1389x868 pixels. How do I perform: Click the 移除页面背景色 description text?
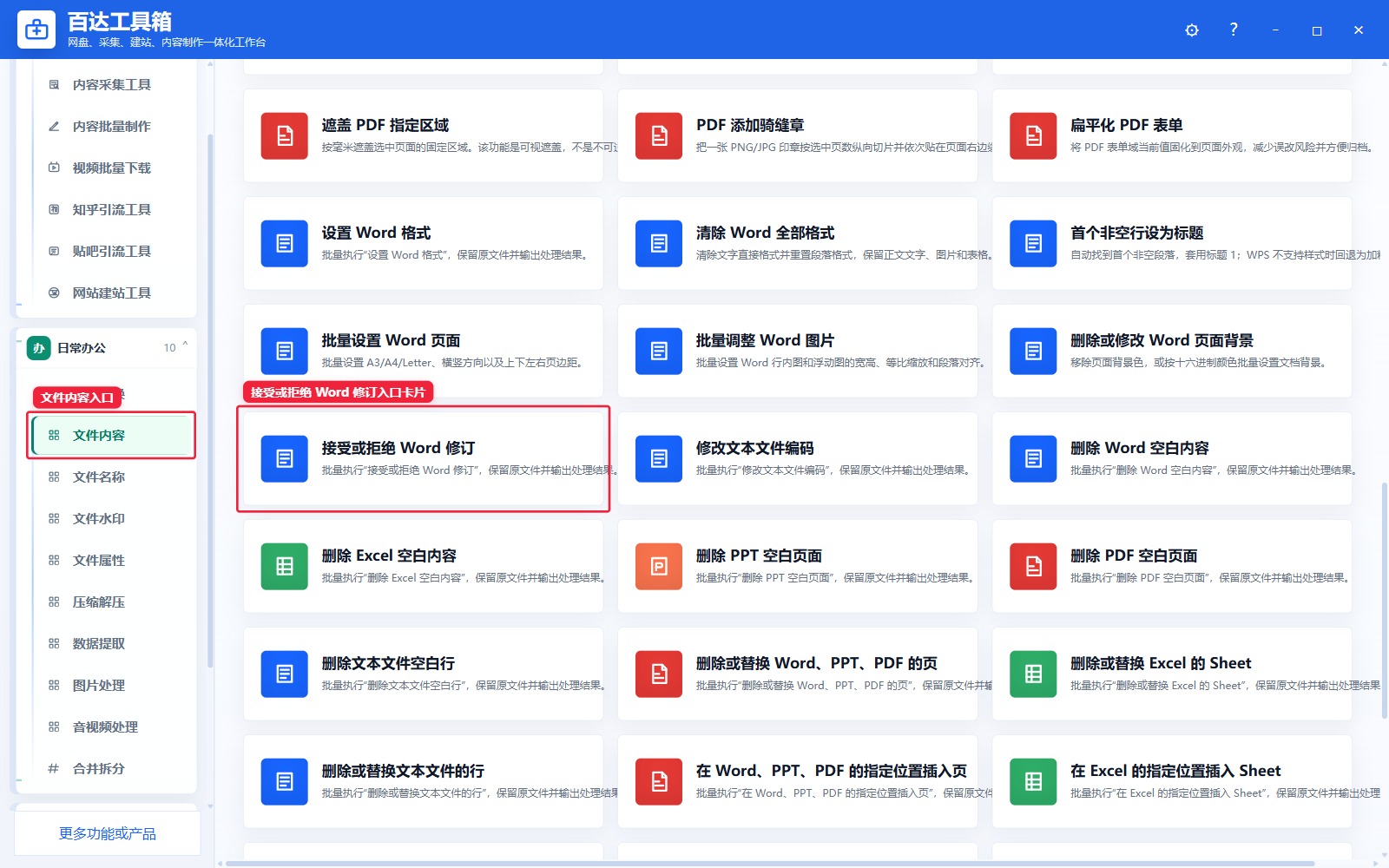click(1198, 363)
